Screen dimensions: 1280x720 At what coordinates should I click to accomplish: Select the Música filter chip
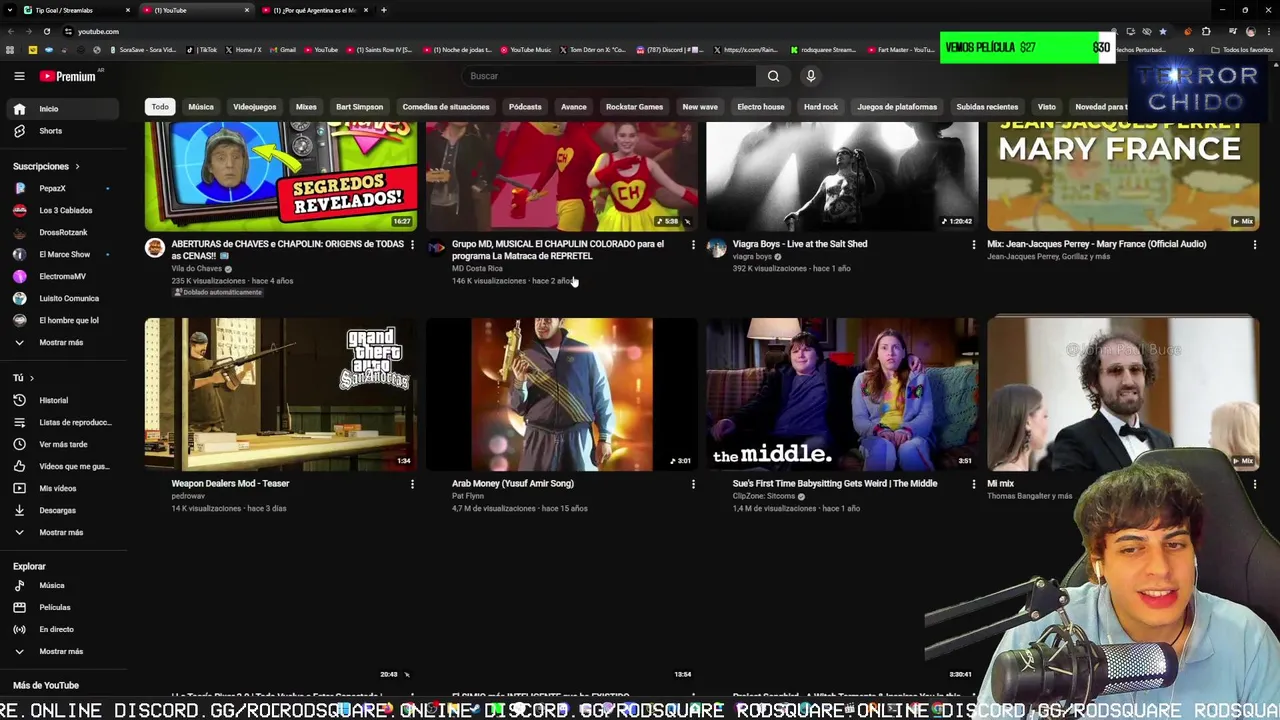tap(201, 107)
